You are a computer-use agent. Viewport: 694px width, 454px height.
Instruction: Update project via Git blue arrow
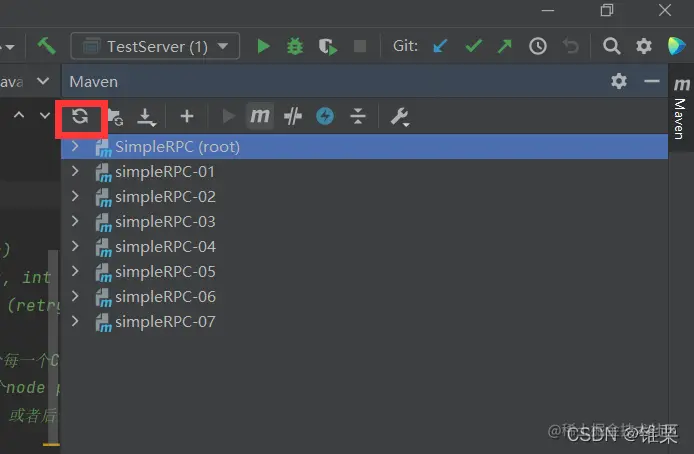coord(440,46)
